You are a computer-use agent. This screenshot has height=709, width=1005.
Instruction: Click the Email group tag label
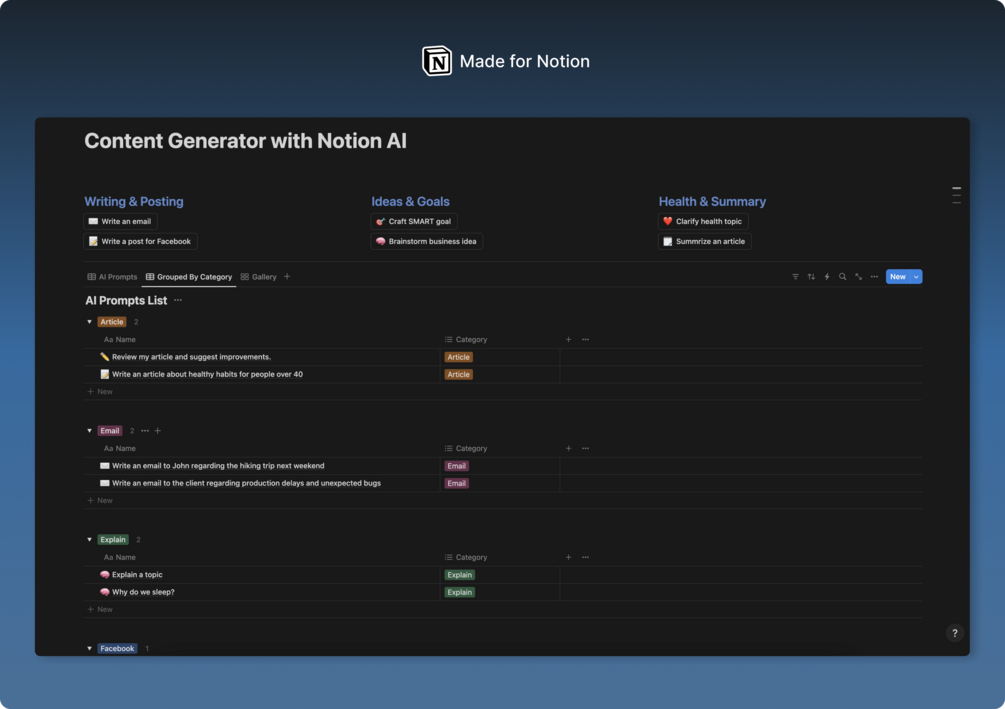pos(110,431)
